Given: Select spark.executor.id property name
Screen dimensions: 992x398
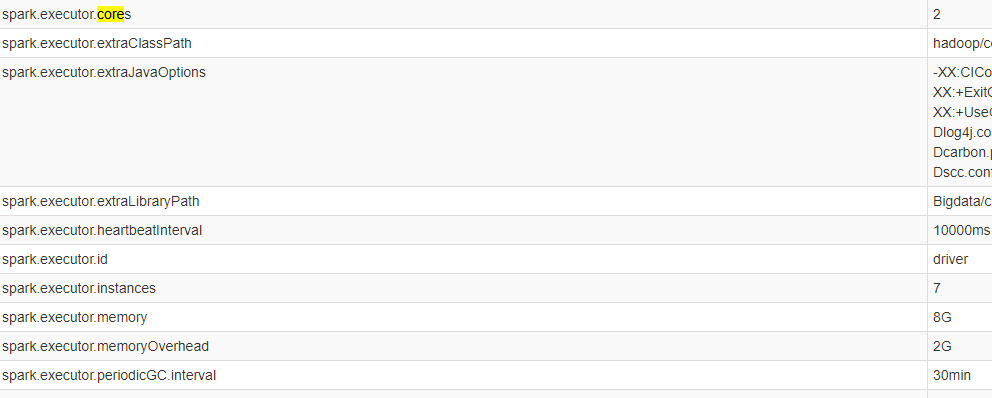Looking at the screenshot, I should (54, 259).
